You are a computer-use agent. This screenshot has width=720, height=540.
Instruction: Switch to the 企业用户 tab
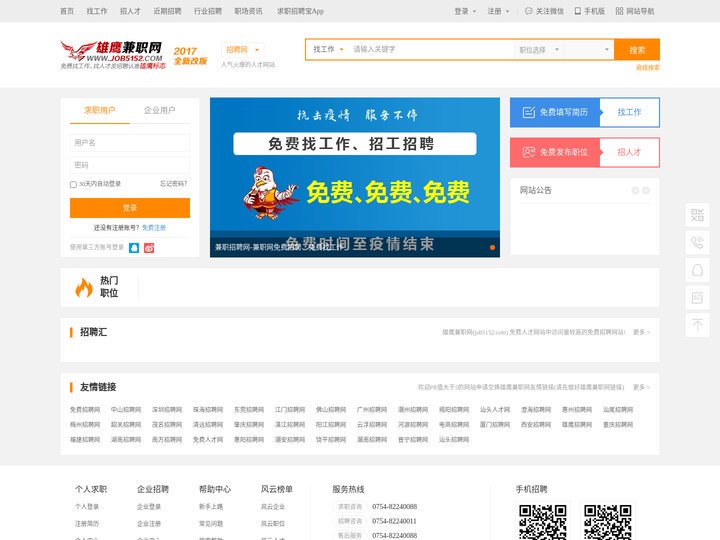pyautogui.click(x=159, y=110)
